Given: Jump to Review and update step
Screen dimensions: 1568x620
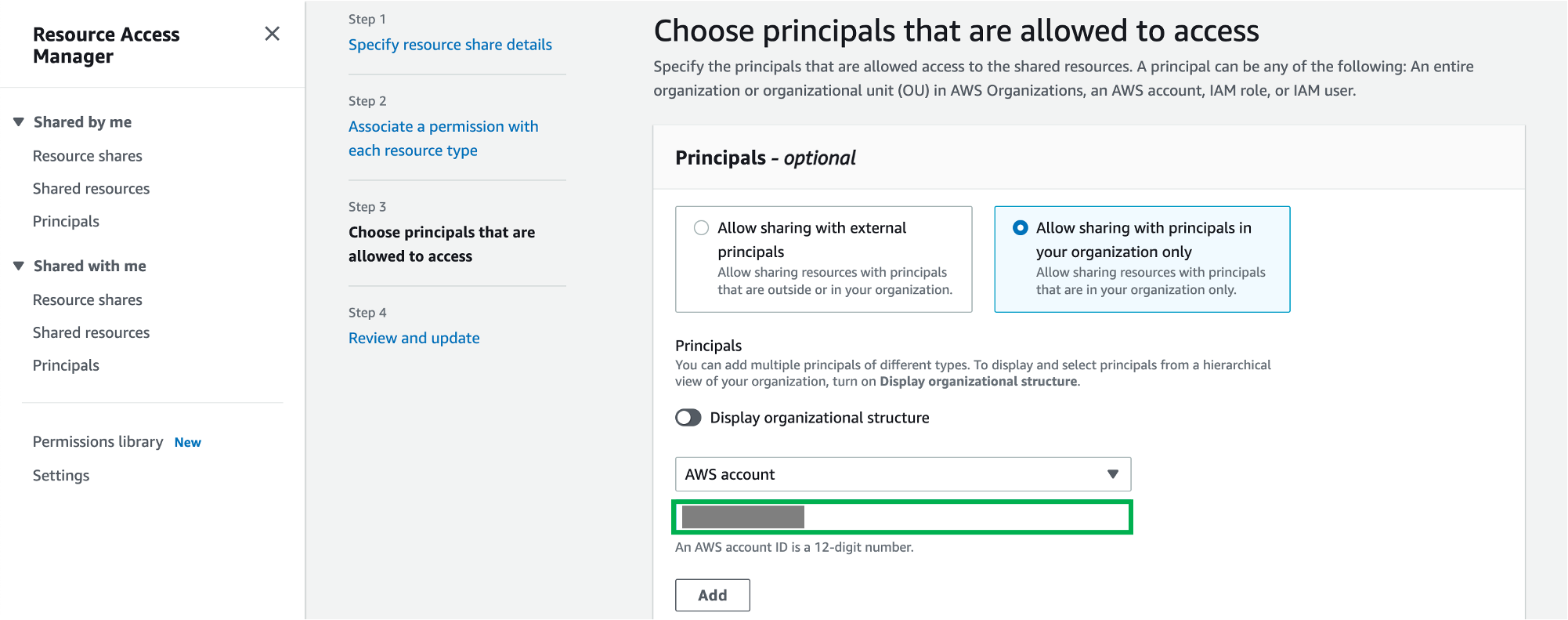Looking at the screenshot, I should (x=414, y=338).
